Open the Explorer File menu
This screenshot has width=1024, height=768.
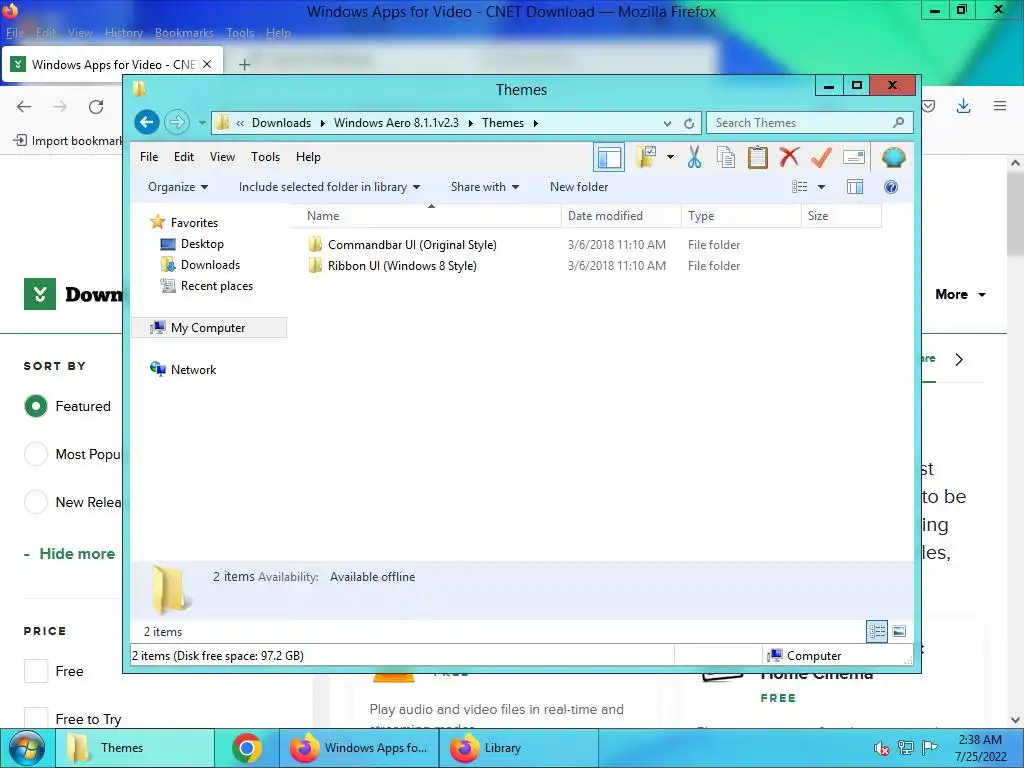pyautogui.click(x=149, y=157)
